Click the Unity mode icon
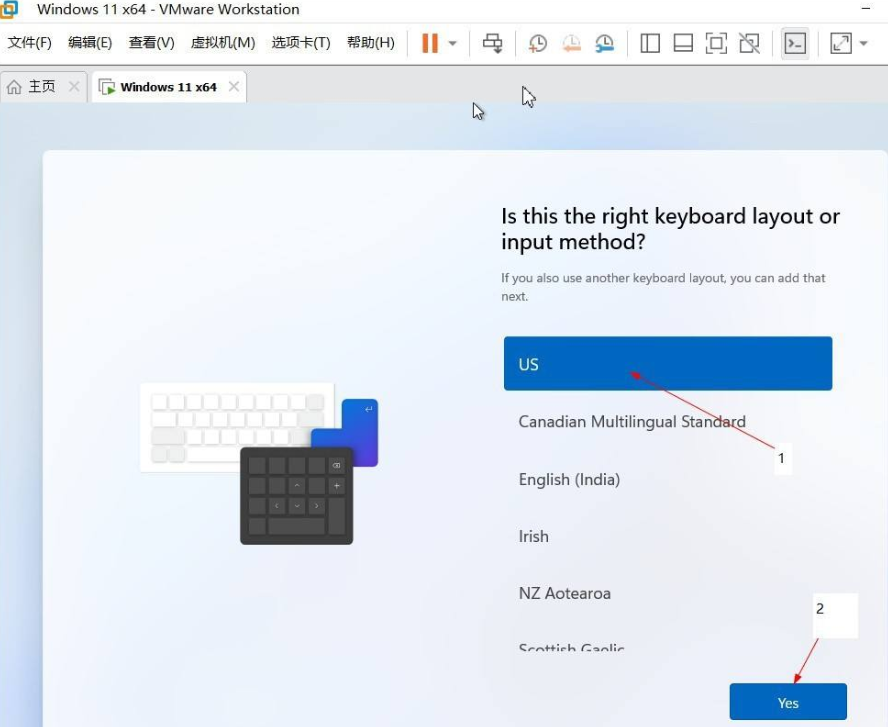Viewport: 888px width, 727px height. point(749,43)
